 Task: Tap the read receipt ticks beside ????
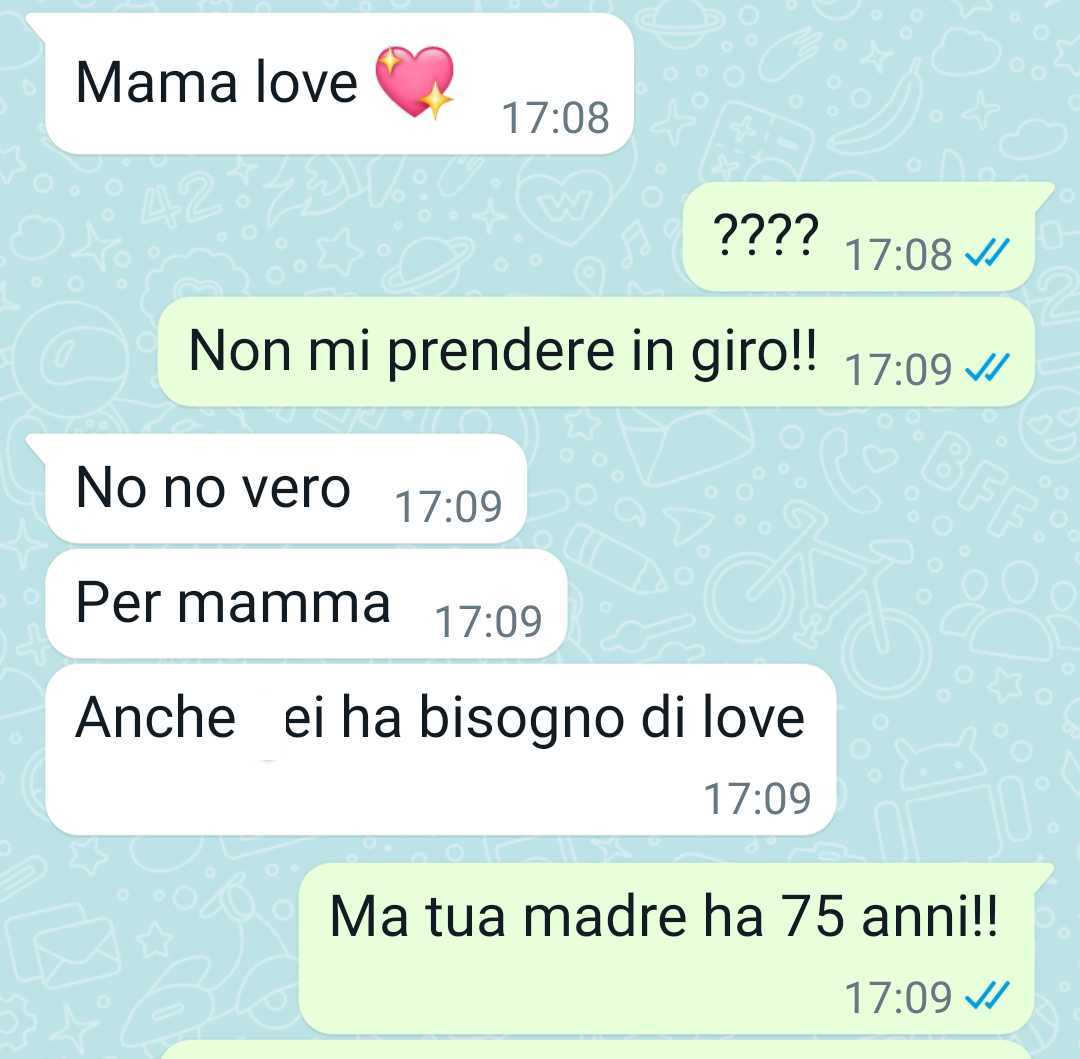(987, 252)
